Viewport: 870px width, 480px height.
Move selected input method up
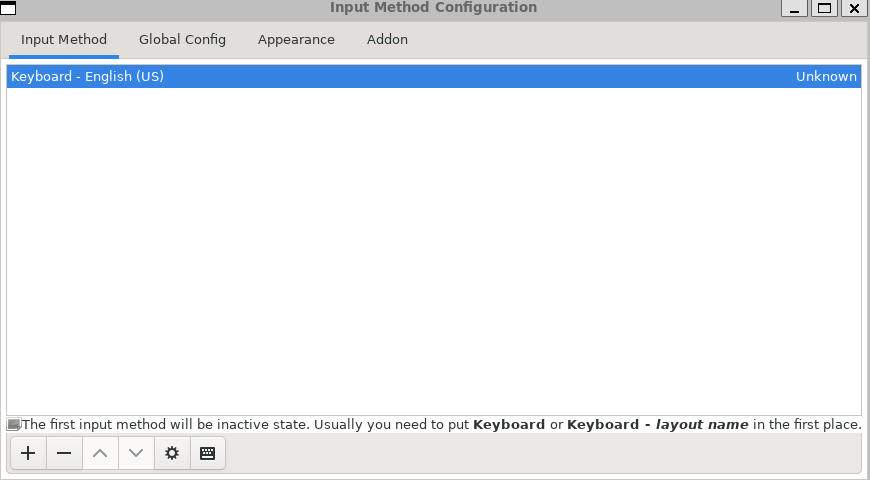pyautogui.click(x=100, y=453)
